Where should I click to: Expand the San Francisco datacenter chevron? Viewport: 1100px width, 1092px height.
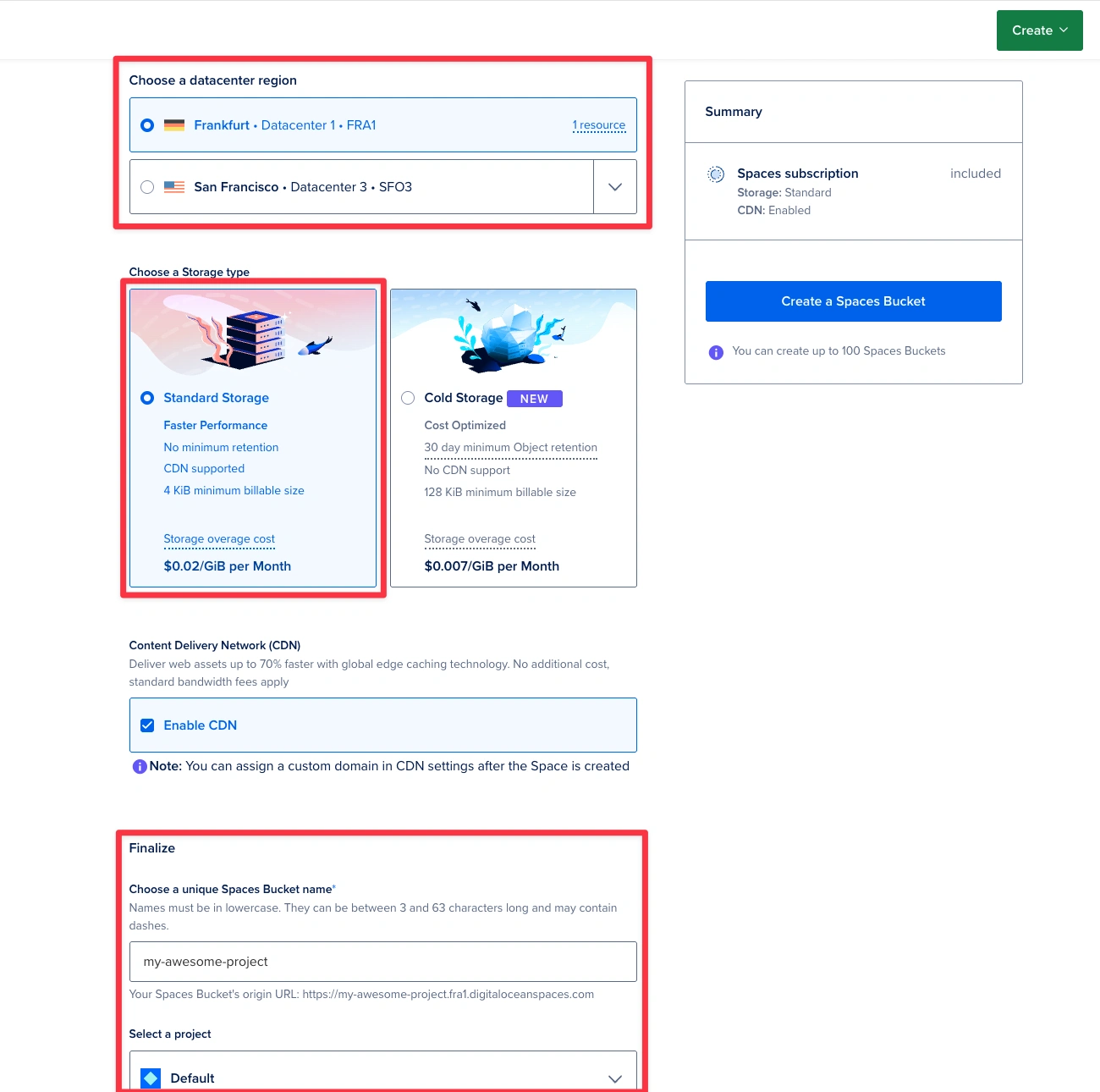pos(615,187)
